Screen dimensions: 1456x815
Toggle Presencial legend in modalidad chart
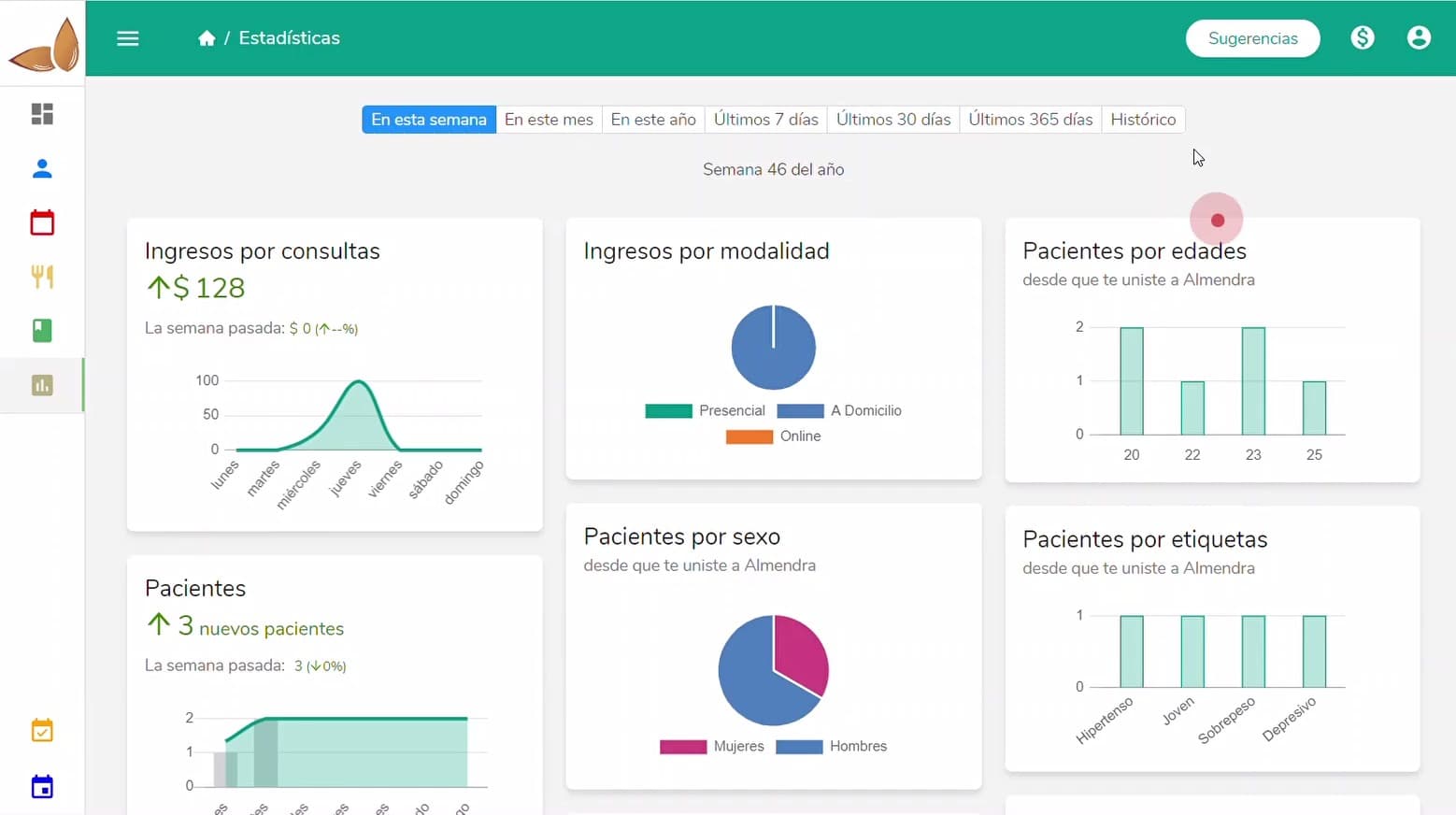pyautogui.click(x=706, y=411)
